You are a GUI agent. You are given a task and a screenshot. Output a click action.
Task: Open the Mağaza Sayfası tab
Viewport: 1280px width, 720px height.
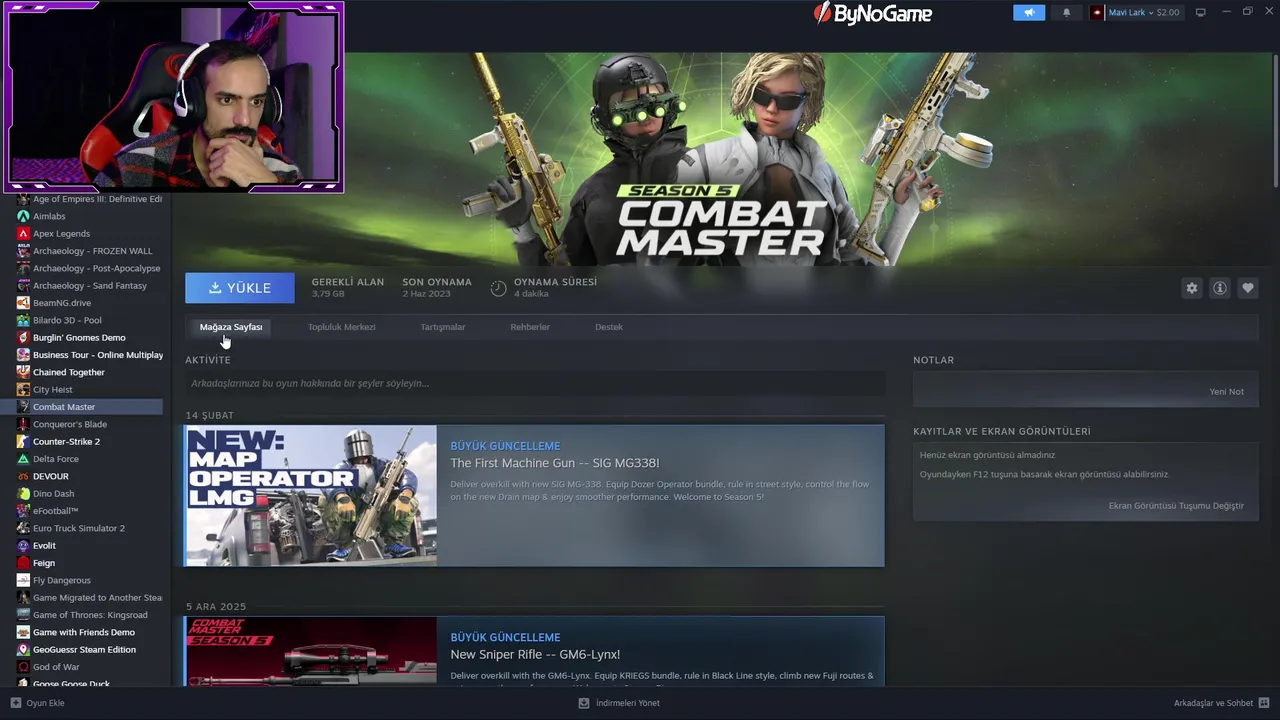(x=231, y=327)
